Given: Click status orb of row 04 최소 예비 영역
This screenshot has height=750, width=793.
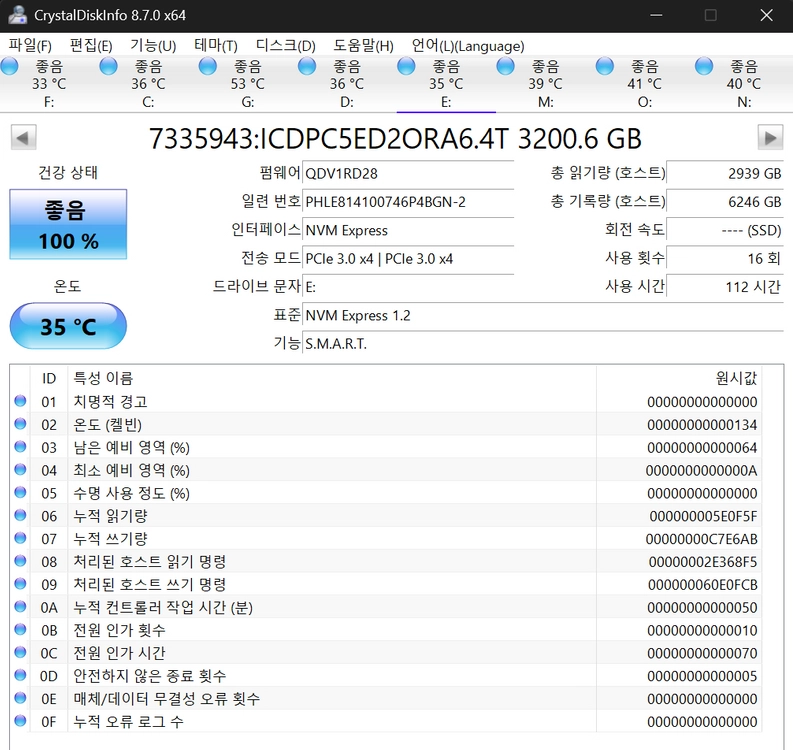Looking at the screenshot, I should 20,469.
